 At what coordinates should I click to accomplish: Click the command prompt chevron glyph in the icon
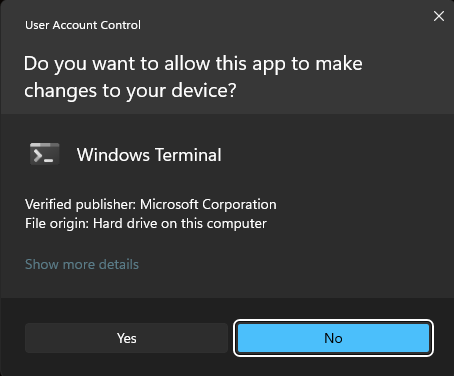[38, 156]
